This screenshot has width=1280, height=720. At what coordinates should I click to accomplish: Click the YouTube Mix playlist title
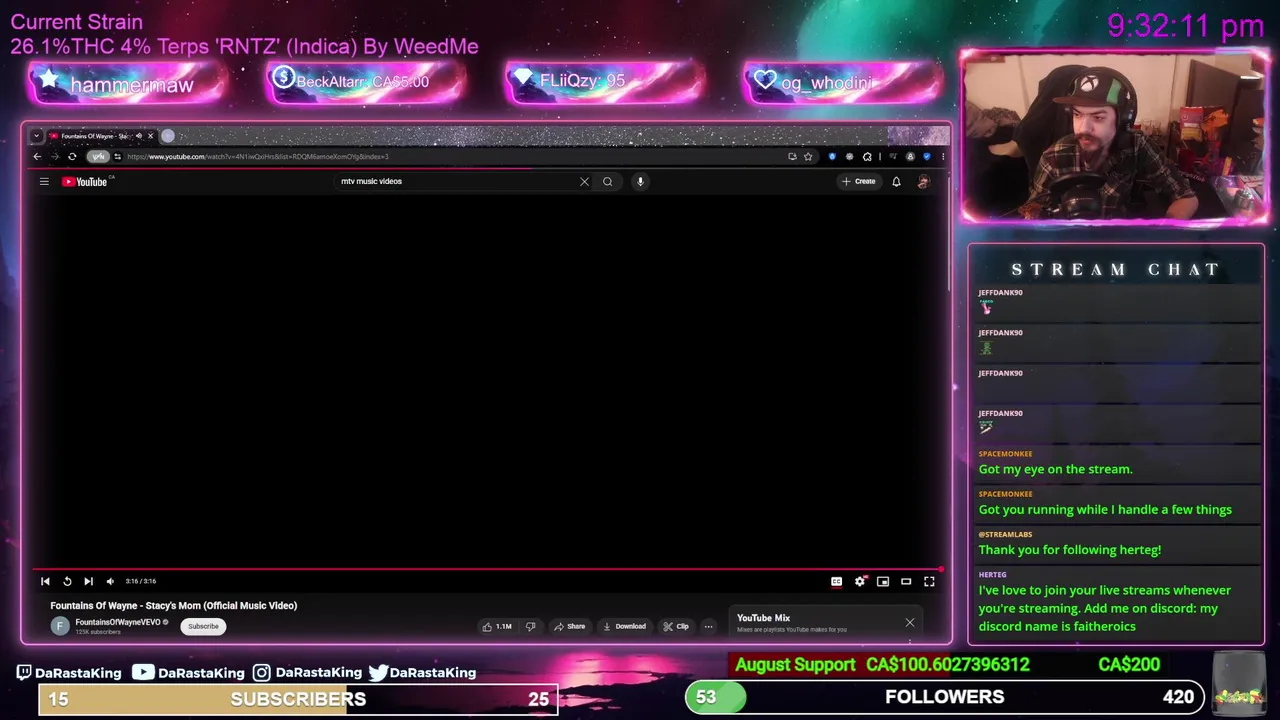763,618
